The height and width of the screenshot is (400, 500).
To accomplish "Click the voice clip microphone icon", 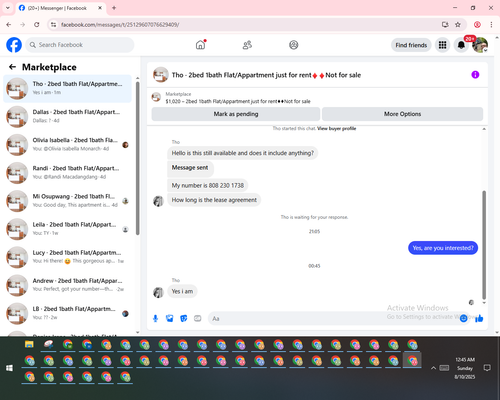I will coord(155,319).
